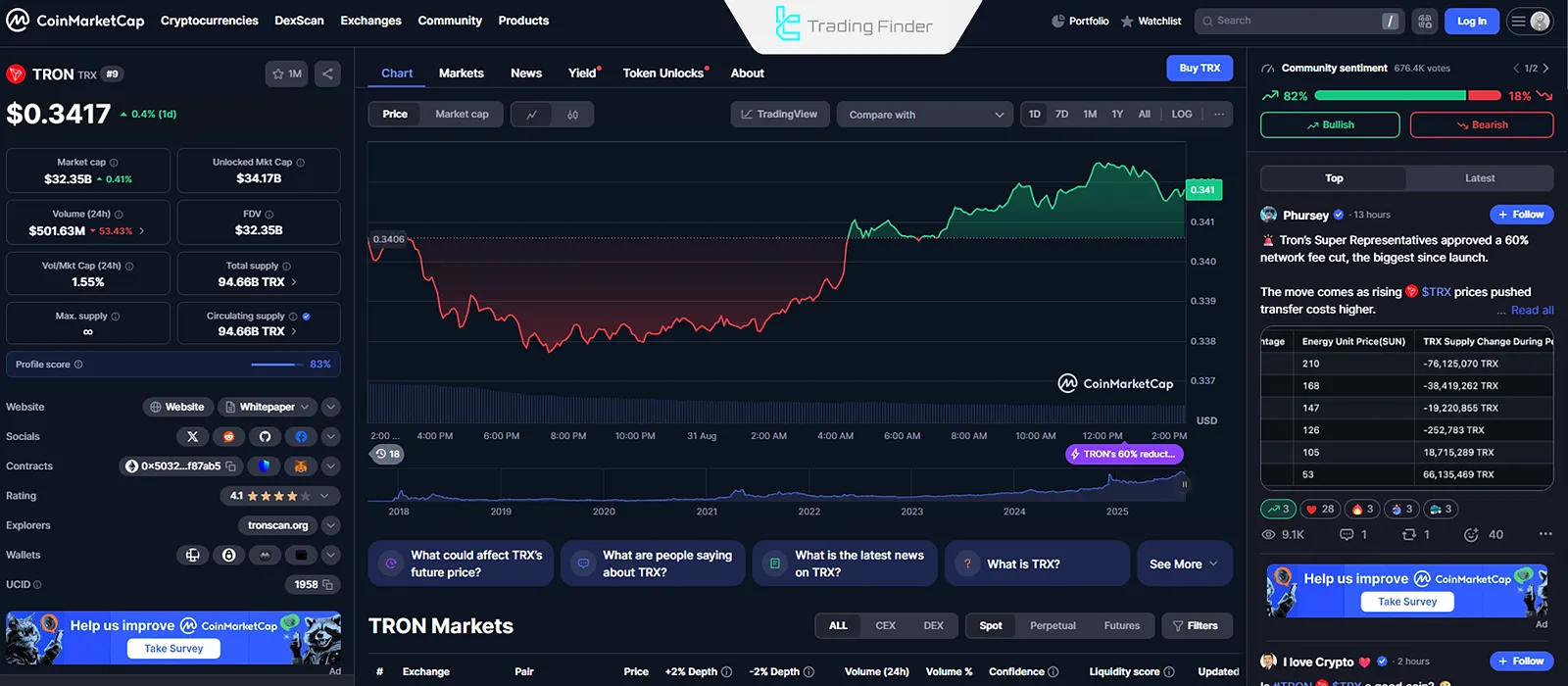1568x686 pixels.
Task: Expand the Wallets row chevron
Action: click(x=331, y=555)
